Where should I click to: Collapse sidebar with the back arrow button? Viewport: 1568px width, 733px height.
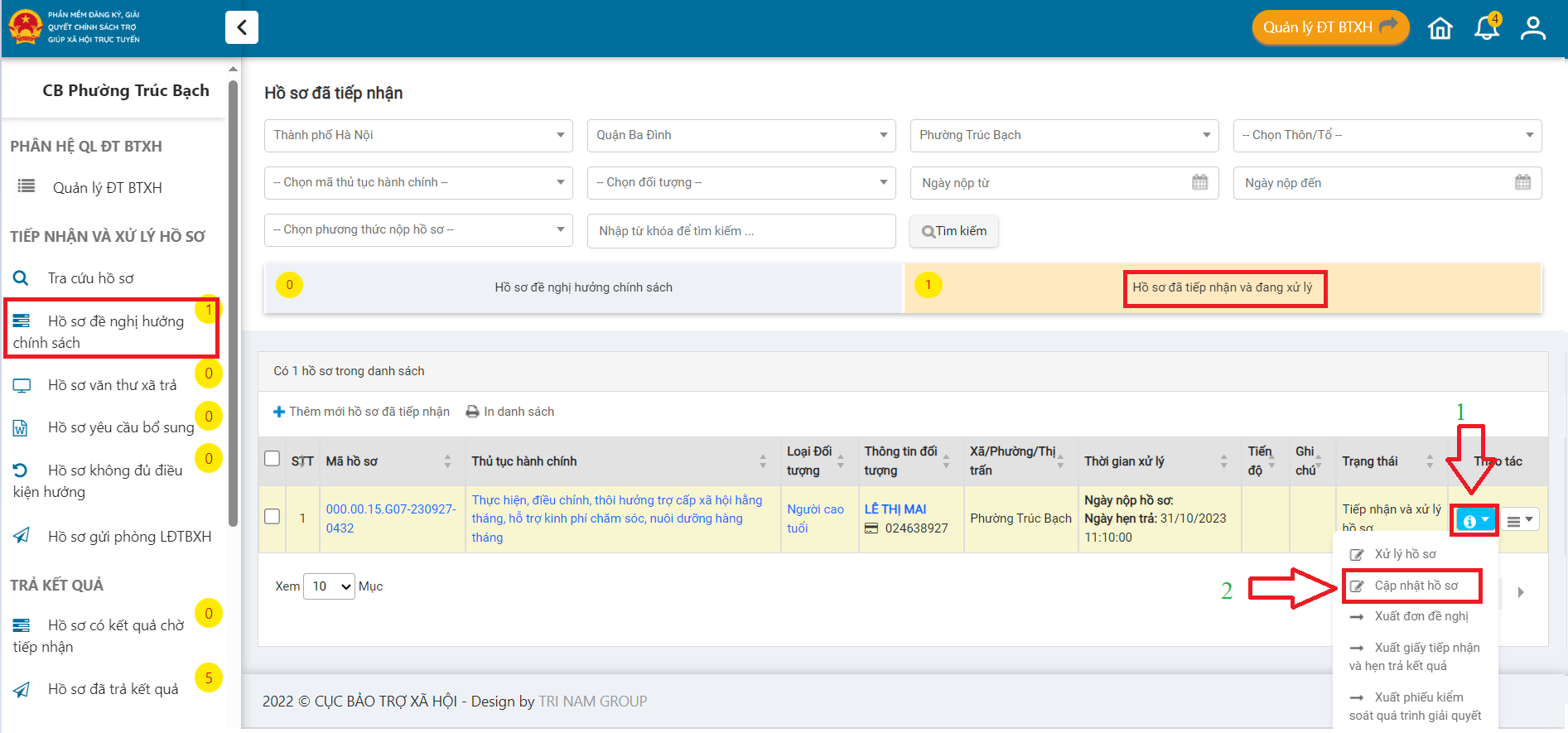[241, 27]
